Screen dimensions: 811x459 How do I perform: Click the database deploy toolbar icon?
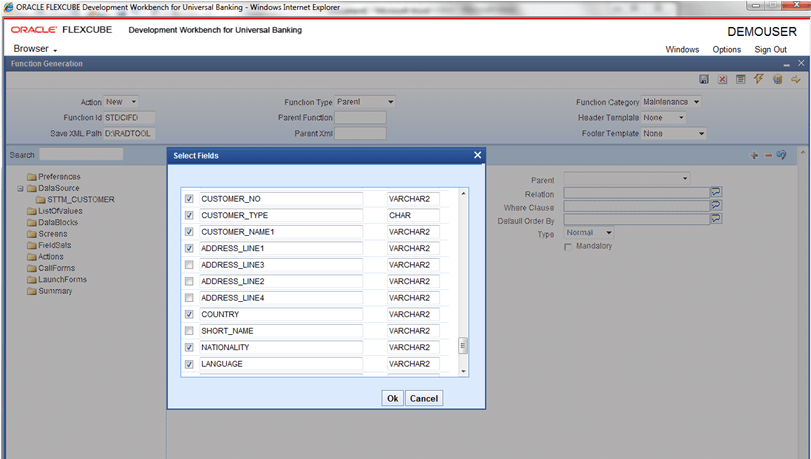click(777, 79)
